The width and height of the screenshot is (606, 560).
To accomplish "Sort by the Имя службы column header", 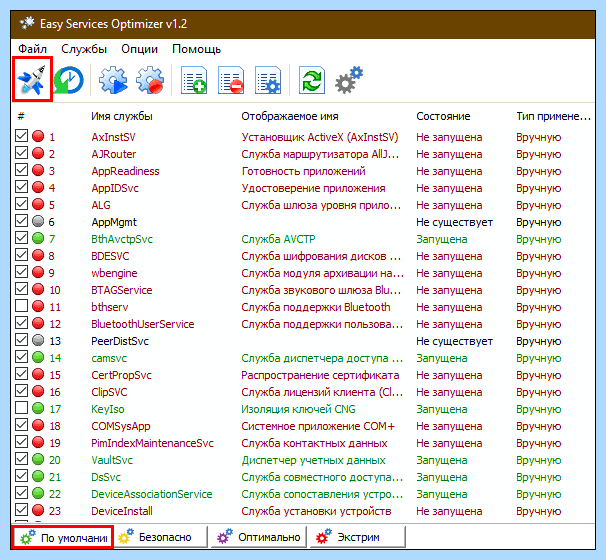I will point(122,116).
